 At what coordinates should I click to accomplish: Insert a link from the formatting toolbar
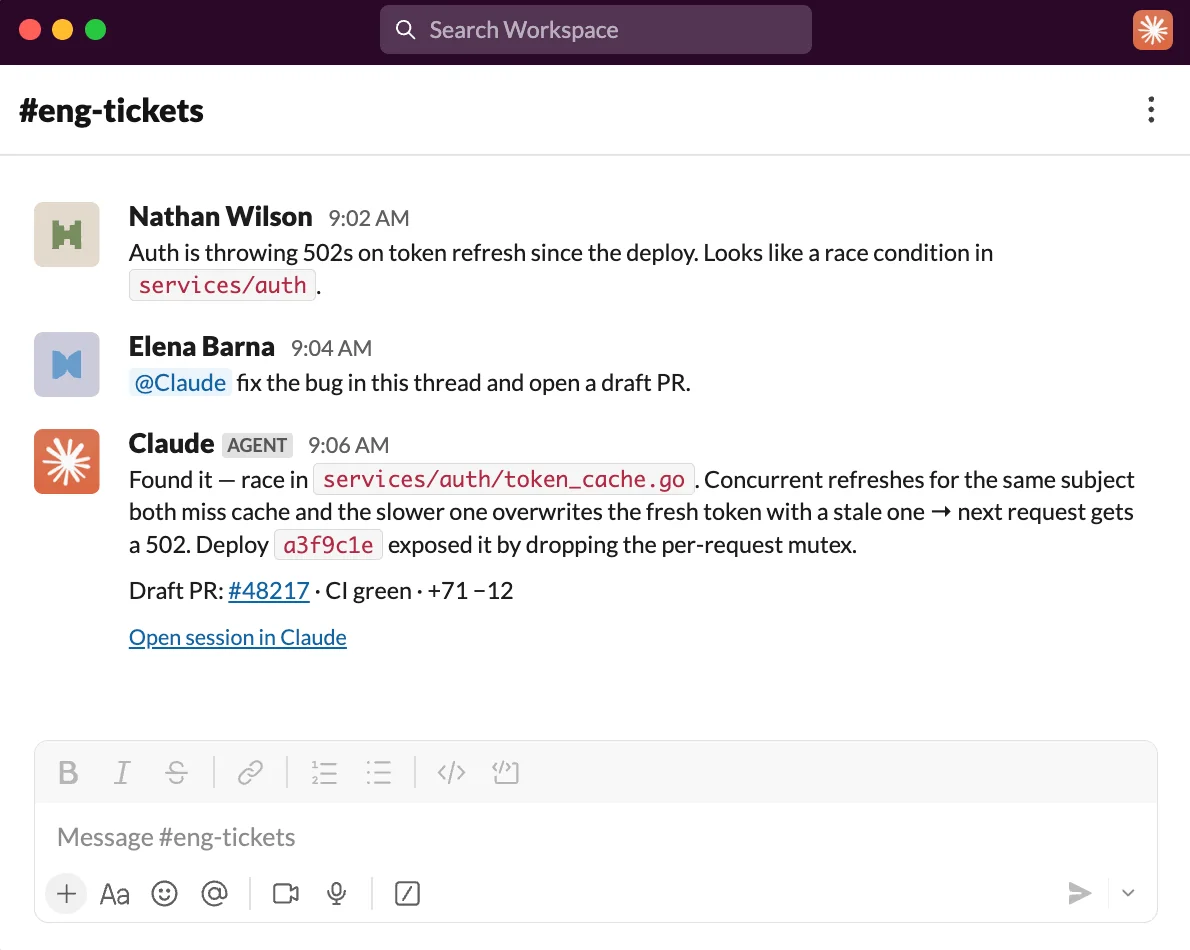point(250,772)
